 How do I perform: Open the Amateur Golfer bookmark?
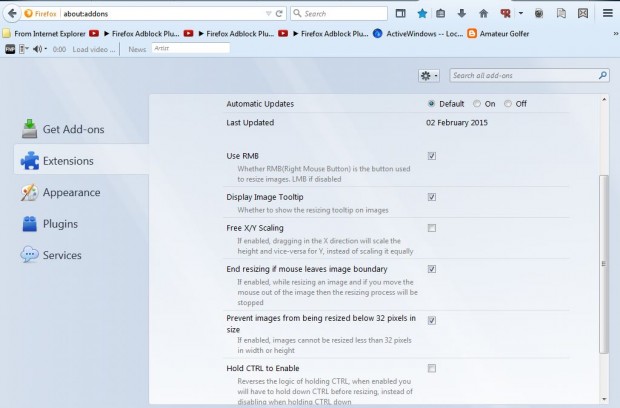479,33
